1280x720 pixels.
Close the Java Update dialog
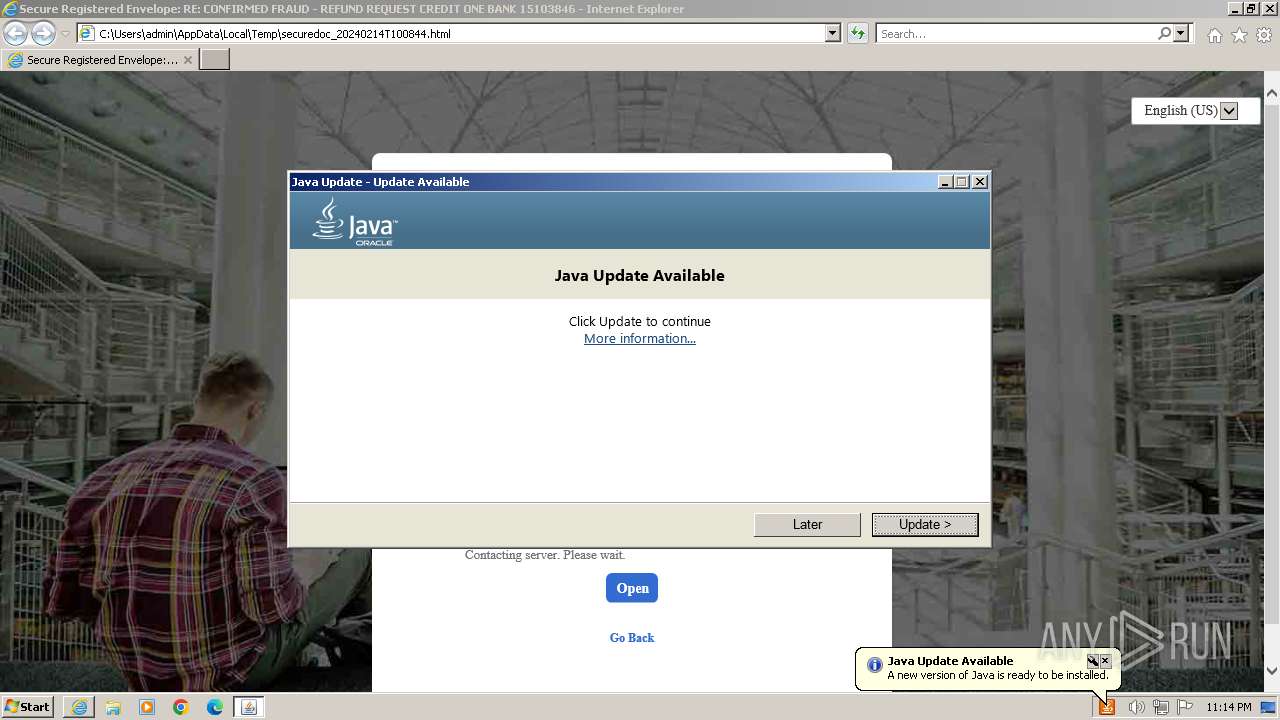[x=980, y=182]
